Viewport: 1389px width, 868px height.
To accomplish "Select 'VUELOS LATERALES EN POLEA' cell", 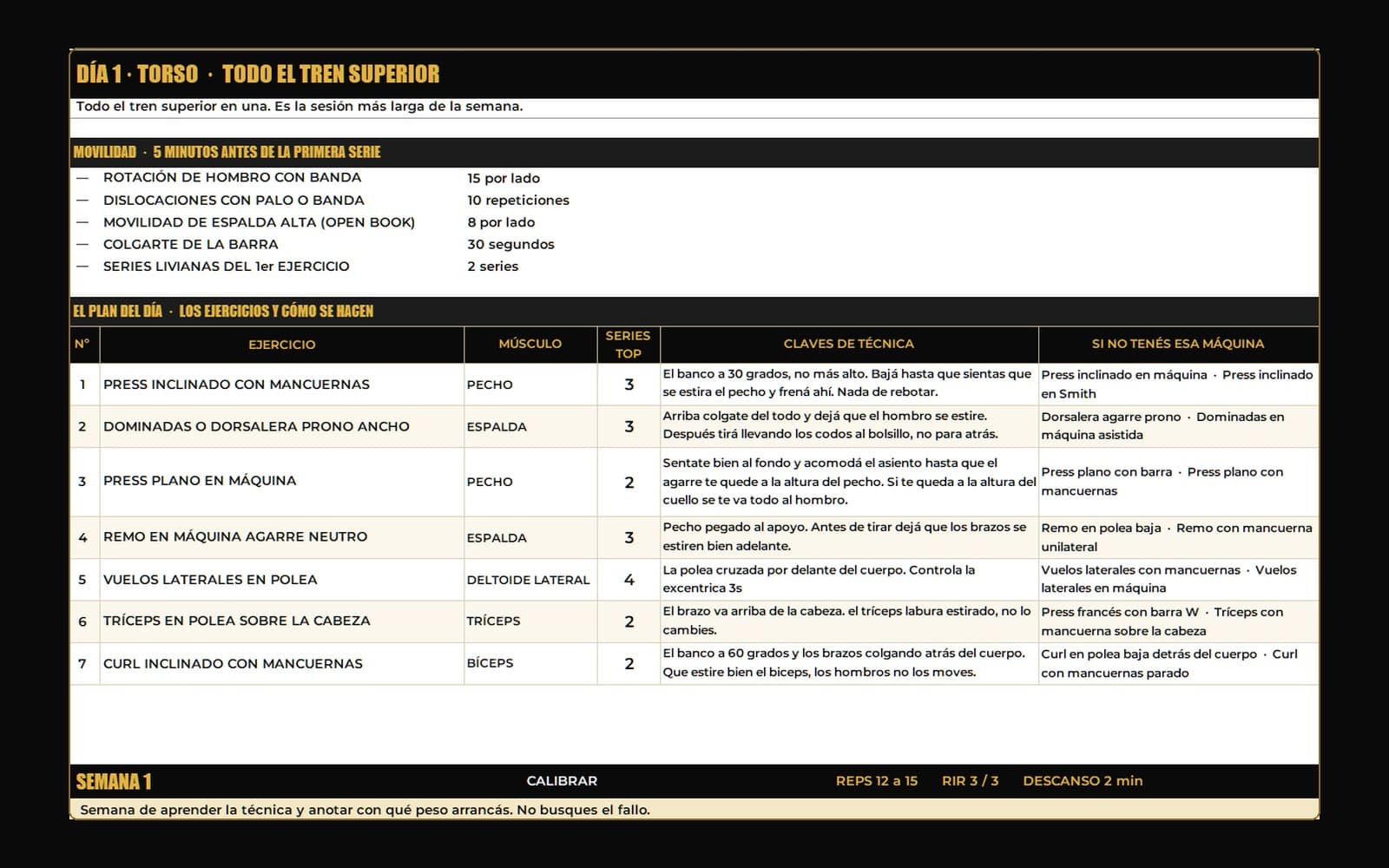I will [x=282, y=579].
